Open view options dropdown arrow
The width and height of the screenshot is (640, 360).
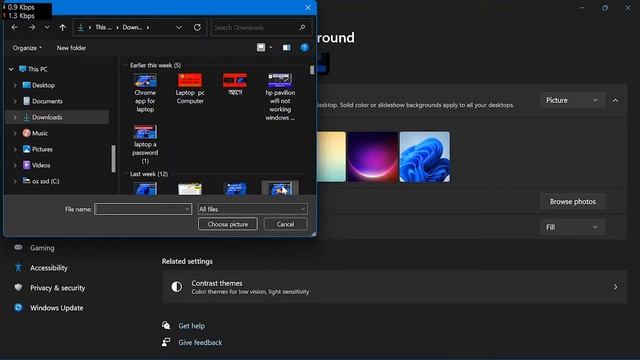(271, 47)
